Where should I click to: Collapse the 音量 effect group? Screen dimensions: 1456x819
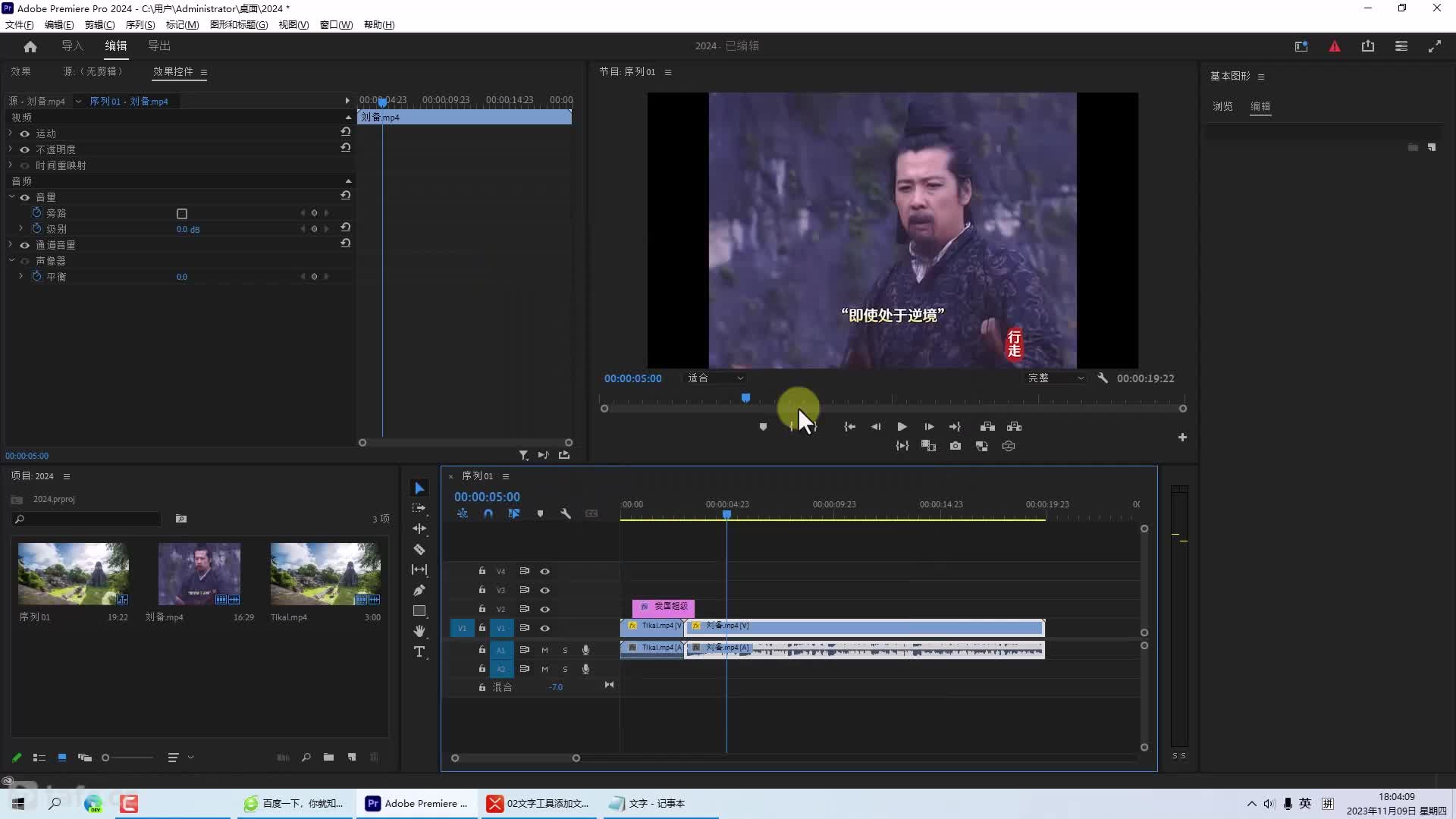click(11, 196)
